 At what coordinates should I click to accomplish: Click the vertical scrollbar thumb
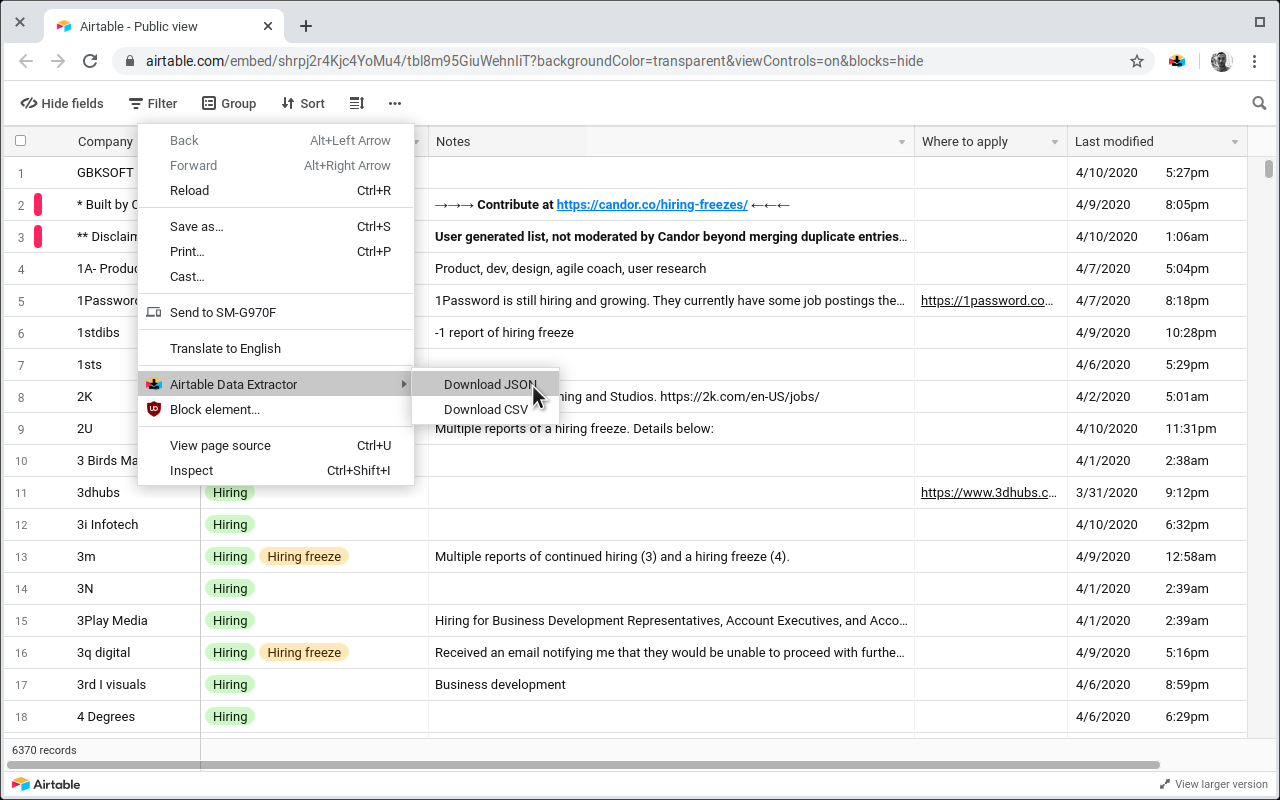(1269, 169)
